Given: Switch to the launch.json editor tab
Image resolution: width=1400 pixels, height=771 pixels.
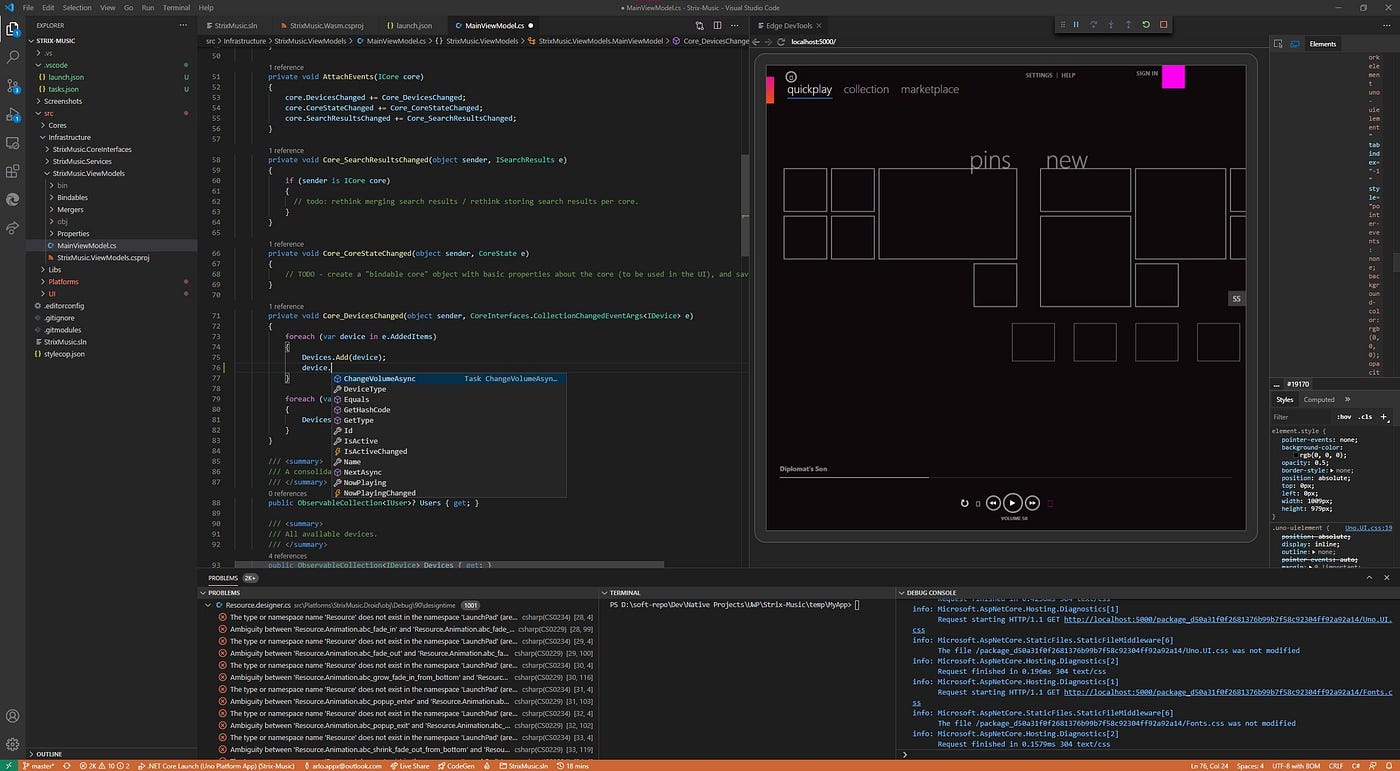Looking at the screenshot, I should coord(413,25).
